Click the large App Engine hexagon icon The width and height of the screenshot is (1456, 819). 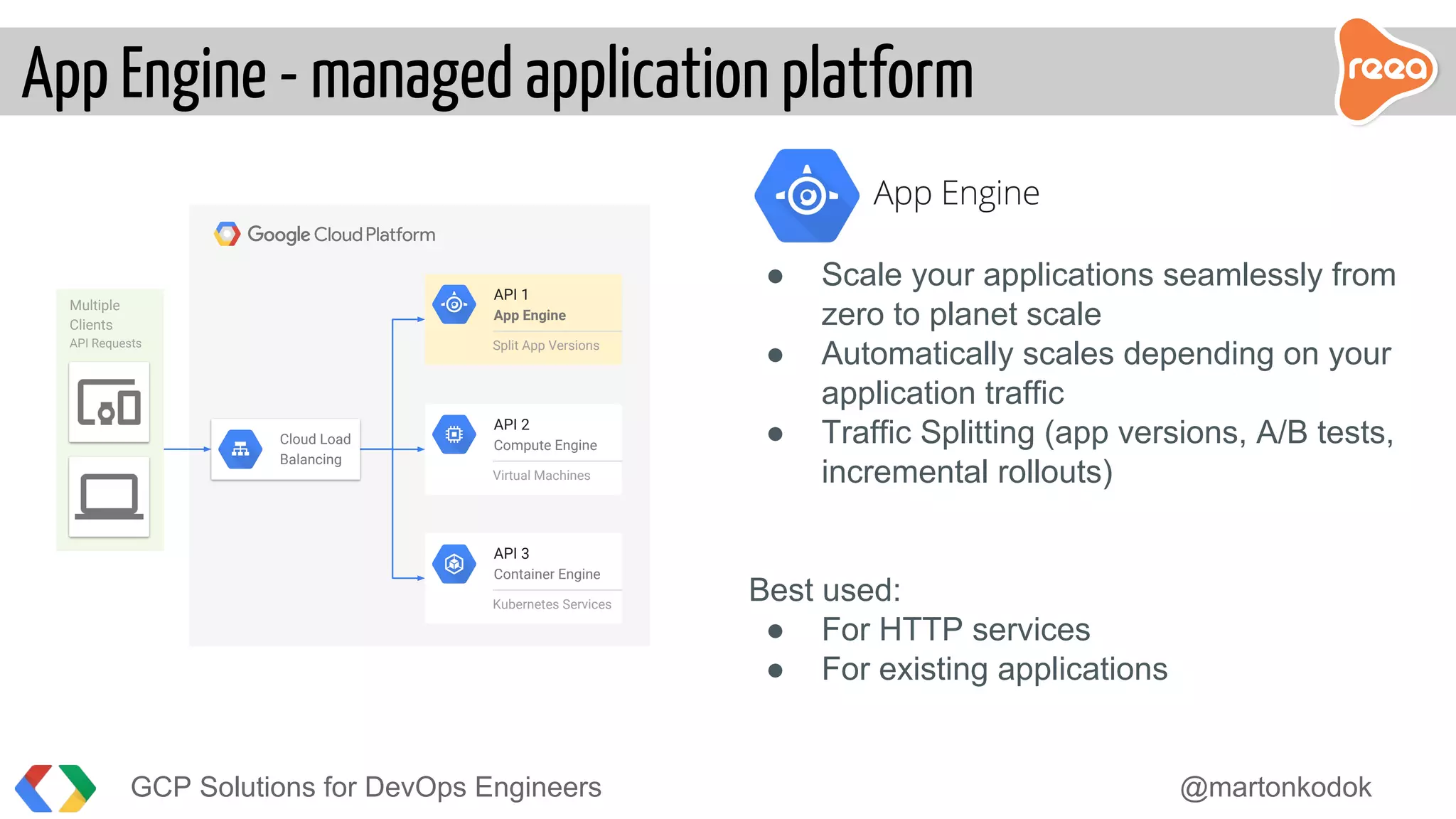click(x=807, y=196)
